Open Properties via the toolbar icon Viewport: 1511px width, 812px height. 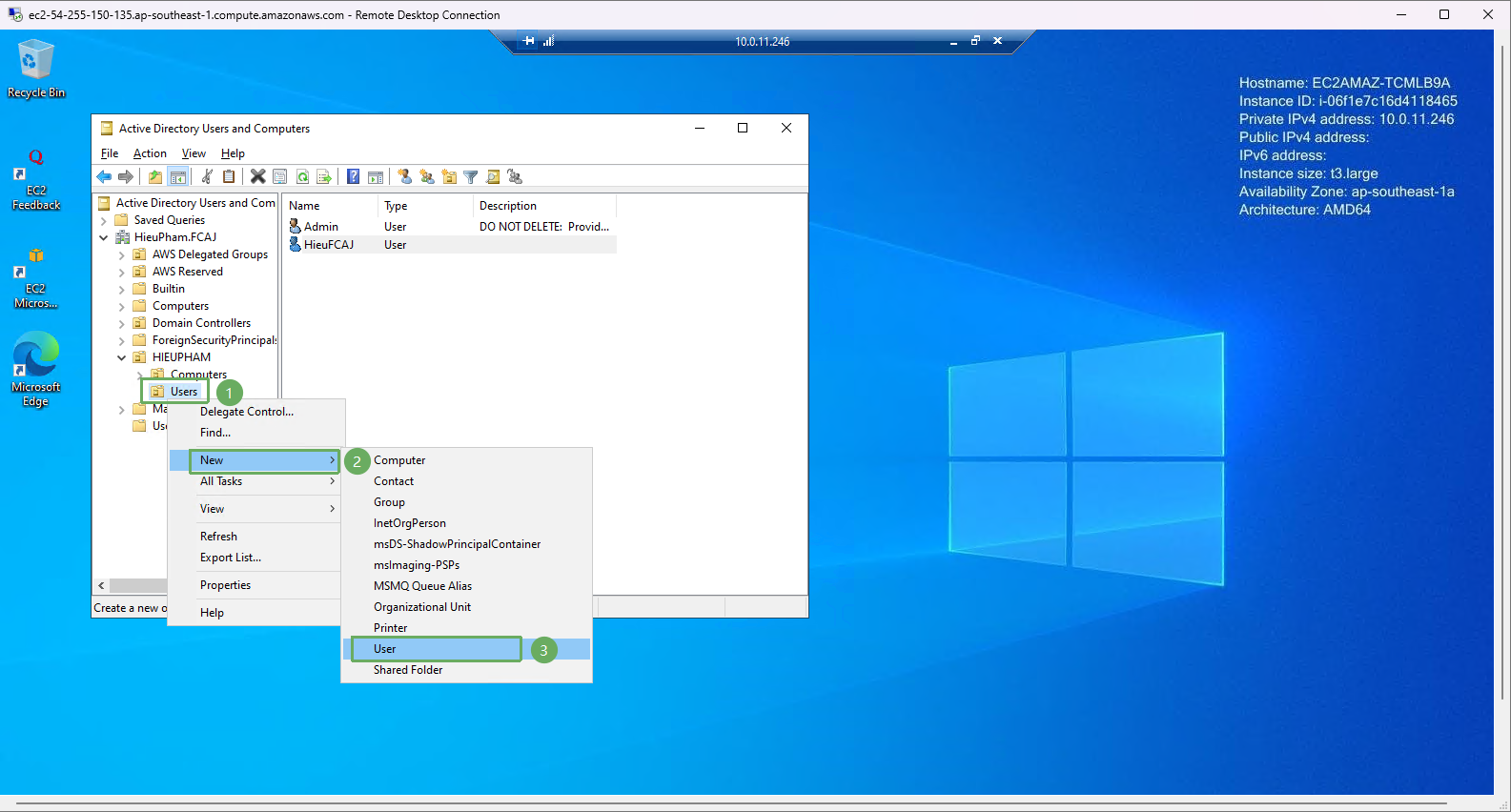pyautogui.click(x=280, y=176)
